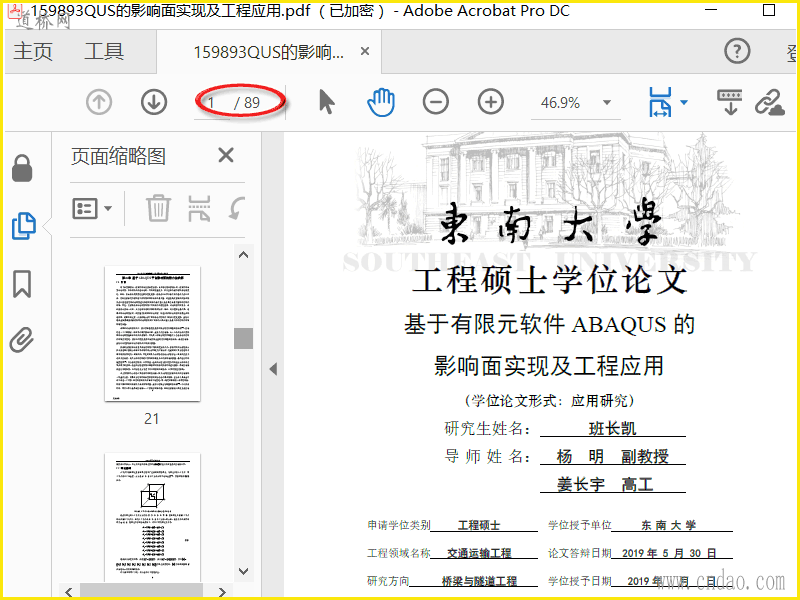Click the thumbnail panel scroll up arrow
Image resolution: width=800 pixels, height=600 pixels.
(243, 255)
